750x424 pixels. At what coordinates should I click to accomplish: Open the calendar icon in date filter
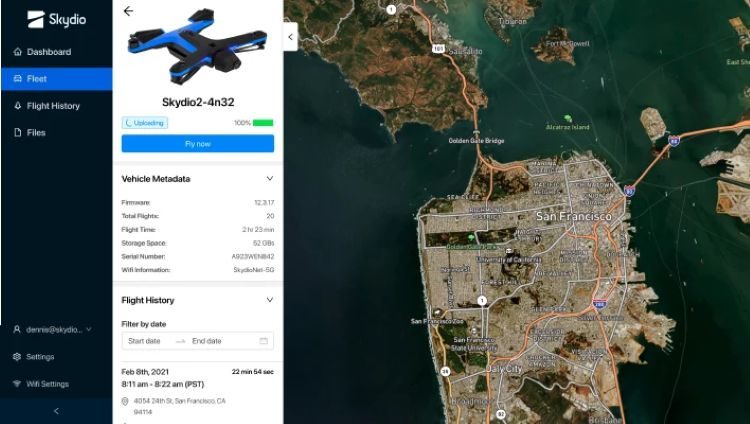(x=264, y=341)
